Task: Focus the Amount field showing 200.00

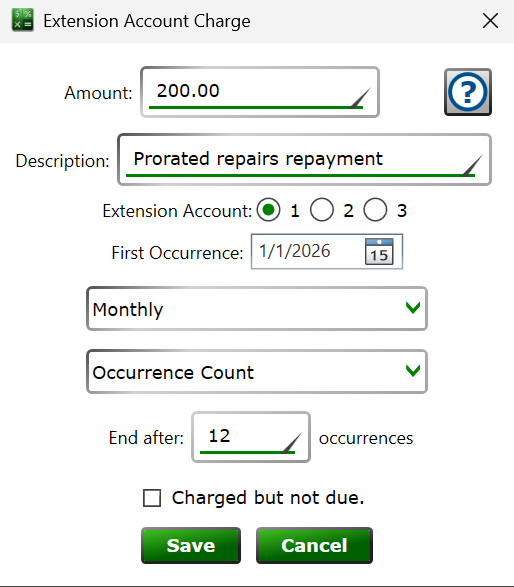Action: [260, 92]
